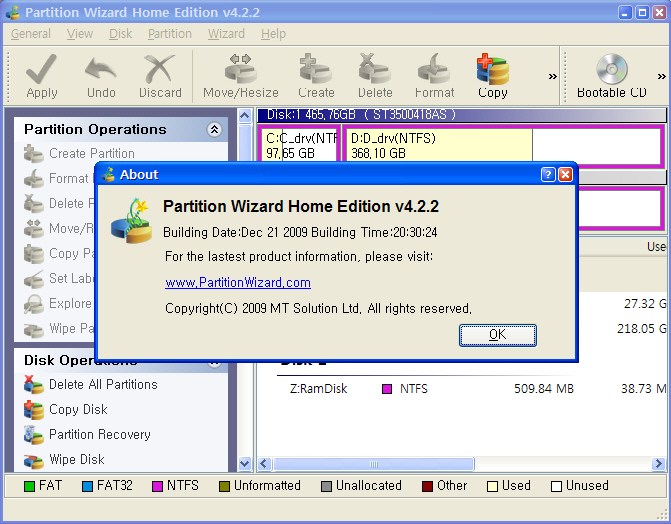Viewport: 671px width, 524px height.
Task: Click the Apply checkmark toolbar icon
Action: [x=41, y=75]
